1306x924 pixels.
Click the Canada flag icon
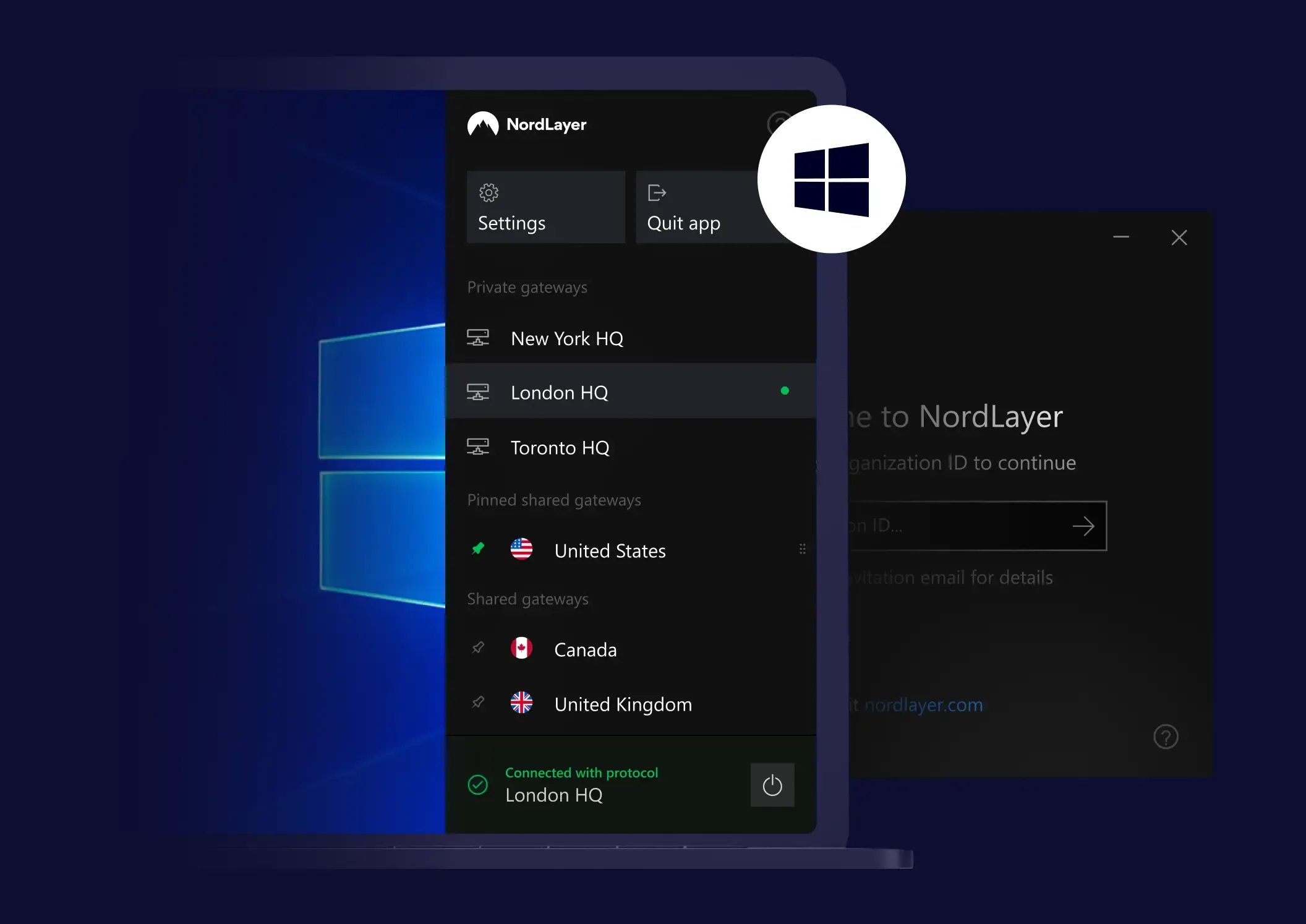521,648
